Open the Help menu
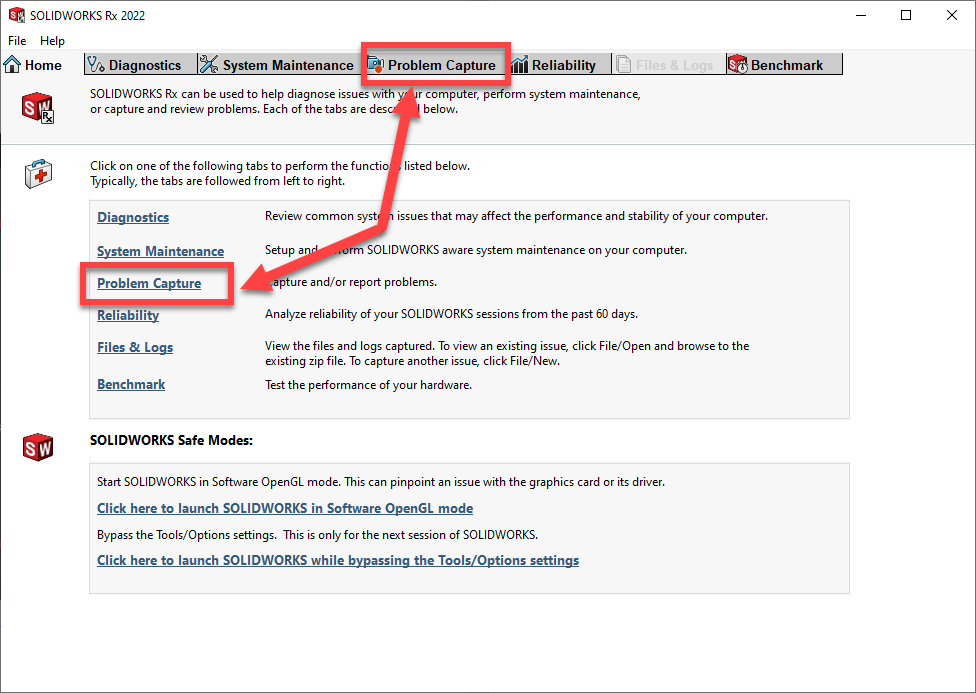This screenshot has height=693, width=976. (x=52, y=41)
